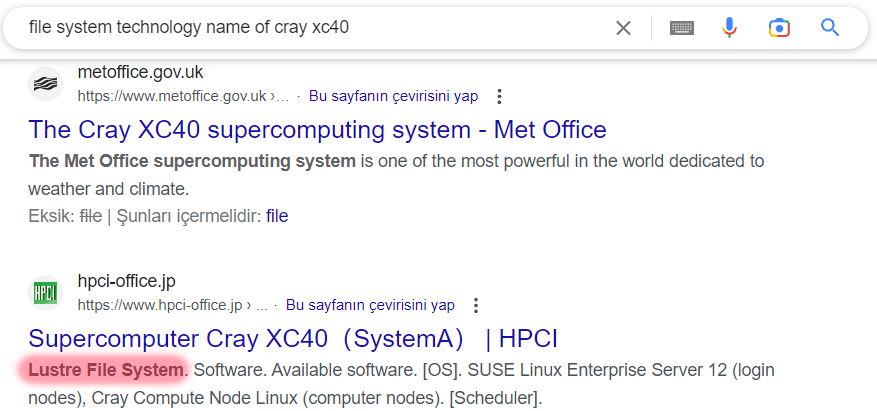This screenshot has height=411, width=877.
Task: Search by image using camera icon
Action: [780, 28]
